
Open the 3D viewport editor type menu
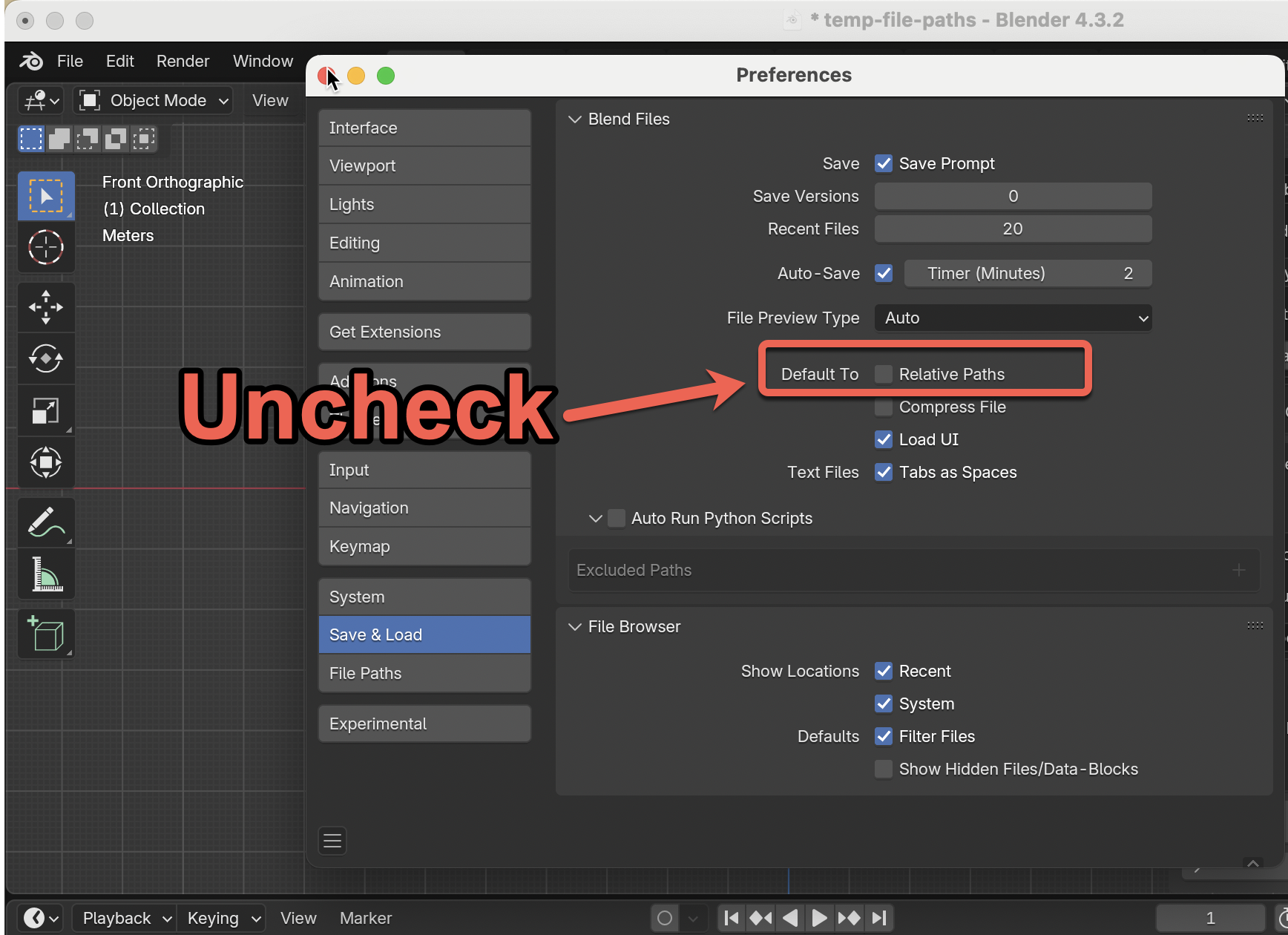tap(42, 100)
